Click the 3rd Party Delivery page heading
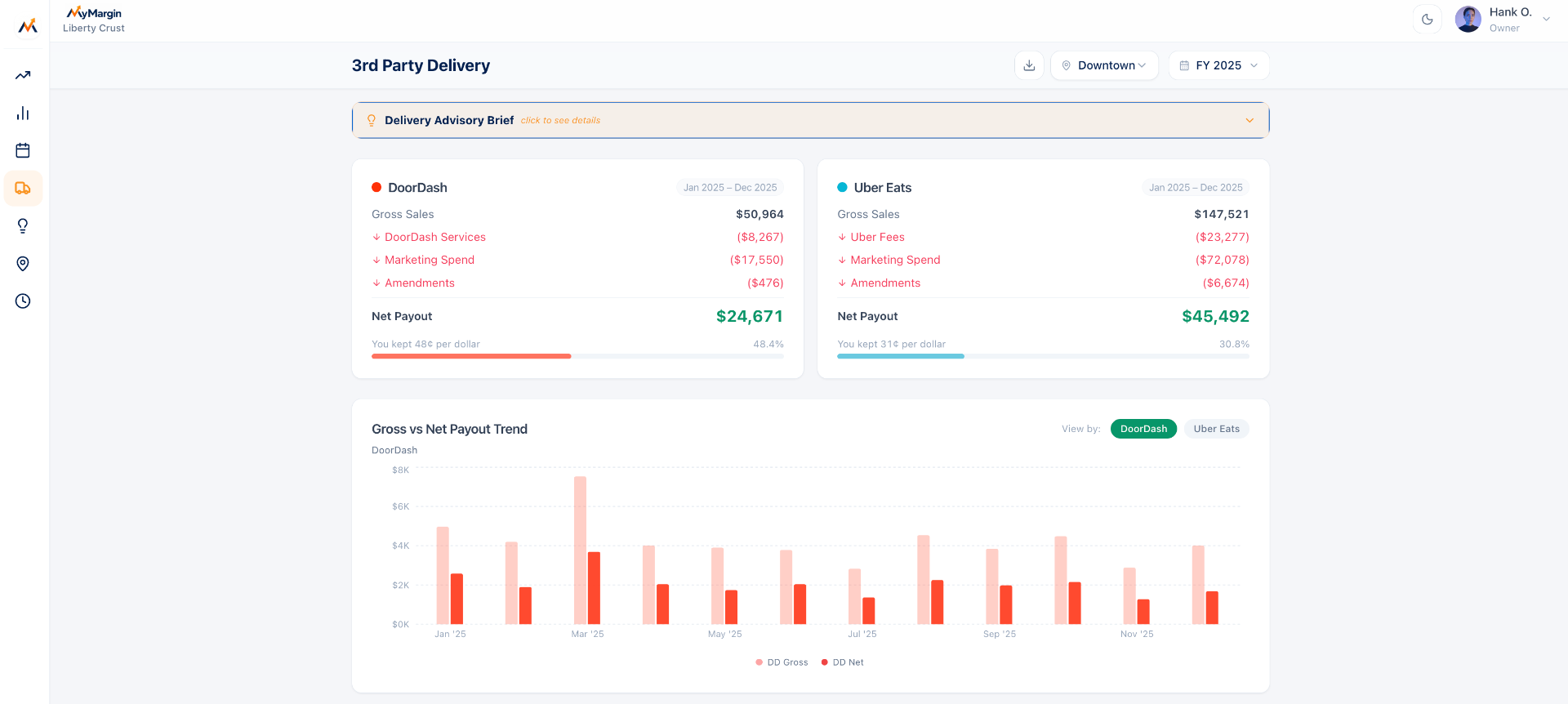 [x=421, y=65]
